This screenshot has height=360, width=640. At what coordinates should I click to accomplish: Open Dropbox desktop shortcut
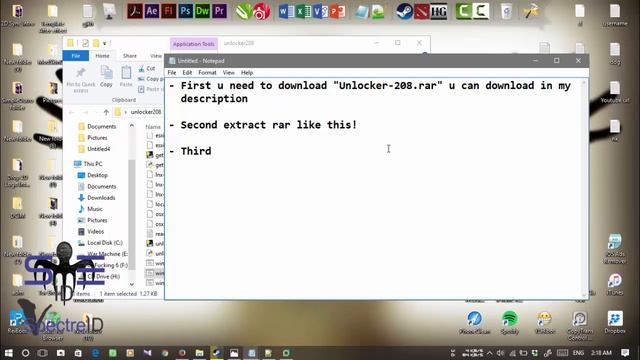coord(615,323)
